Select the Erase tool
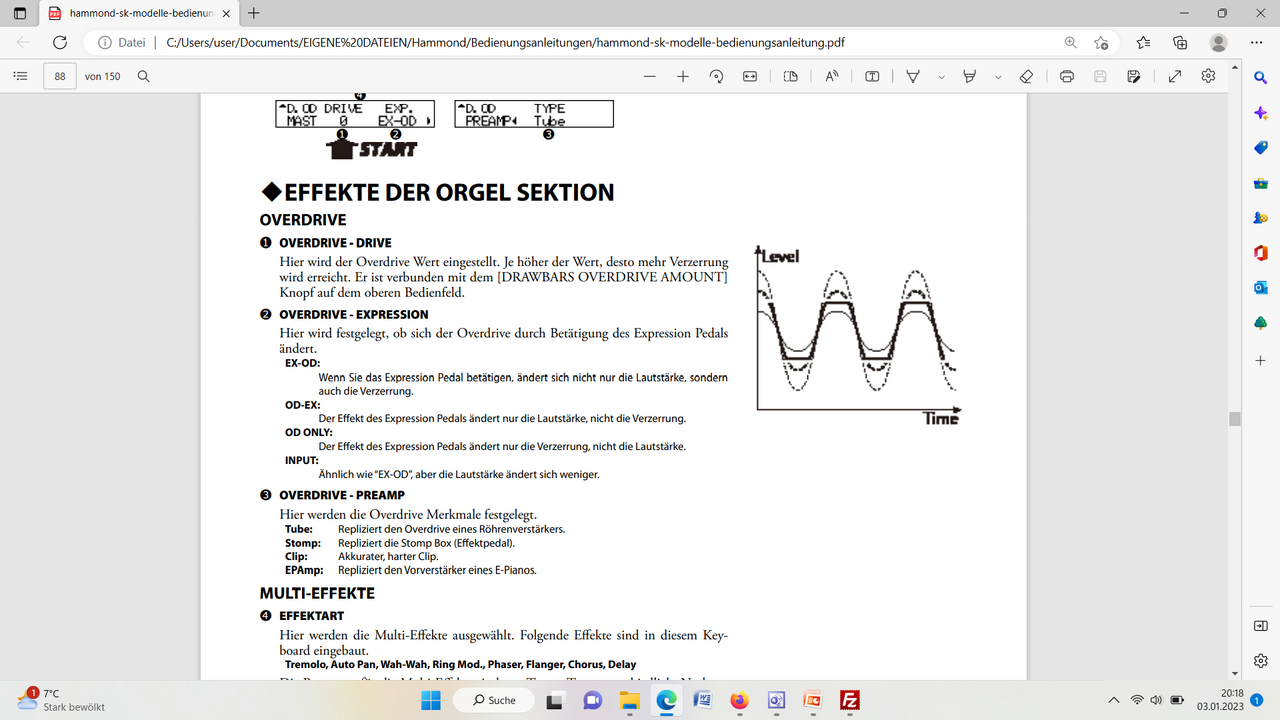The image size is (1280, 720). 1025,76
